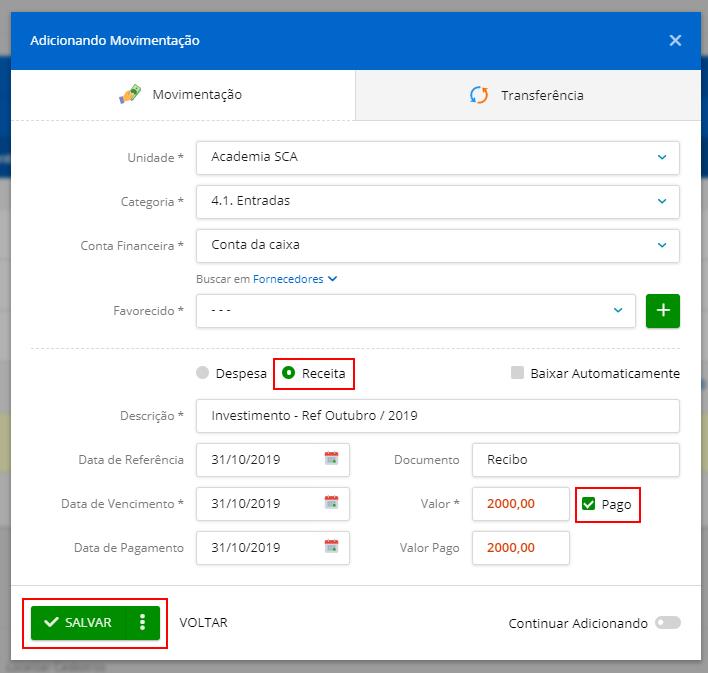This screenshot has height=673, width=708.
Task: Open the Favorecido dropdown
Action: click(x=416, y=311)
